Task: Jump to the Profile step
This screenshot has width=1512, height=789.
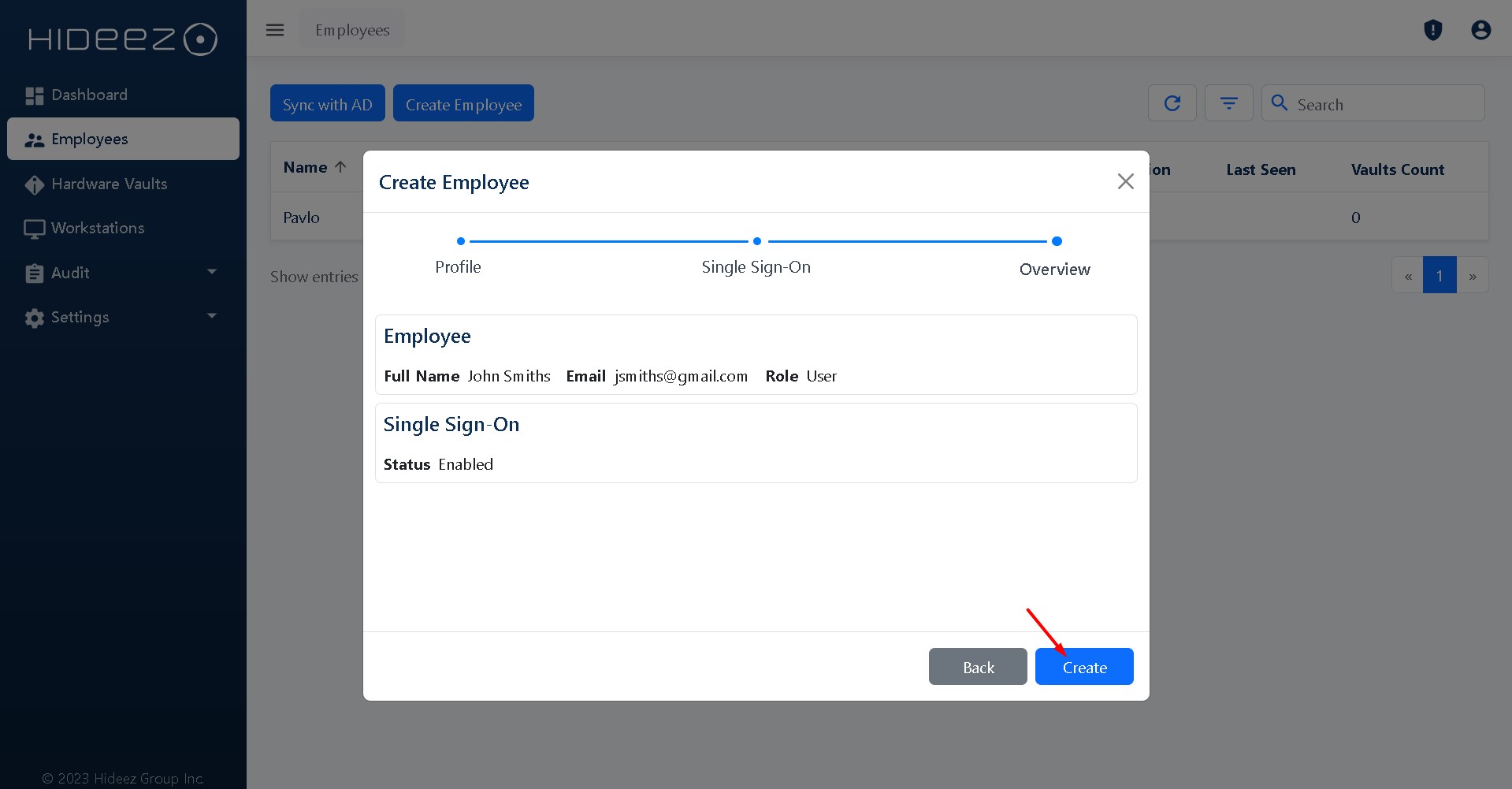Action: tap(460, 241)
